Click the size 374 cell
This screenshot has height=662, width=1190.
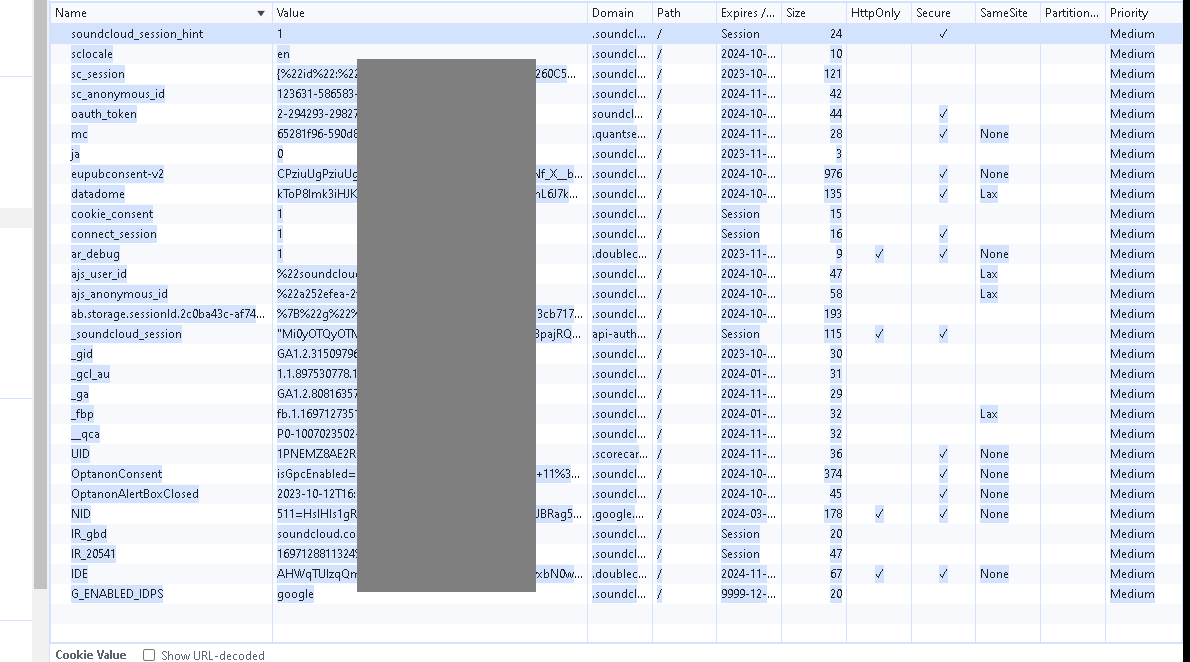pos(833,474)
